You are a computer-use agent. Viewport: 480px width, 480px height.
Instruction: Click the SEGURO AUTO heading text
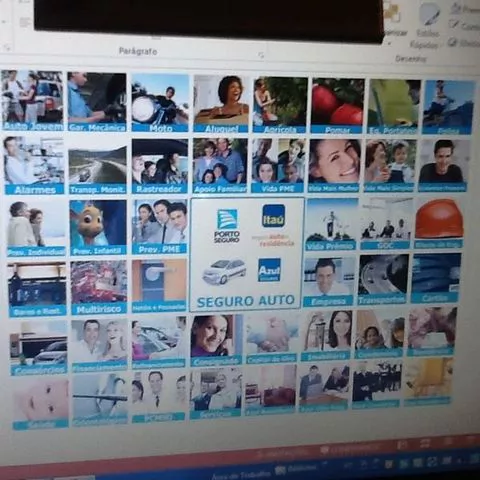pos(246,301)
